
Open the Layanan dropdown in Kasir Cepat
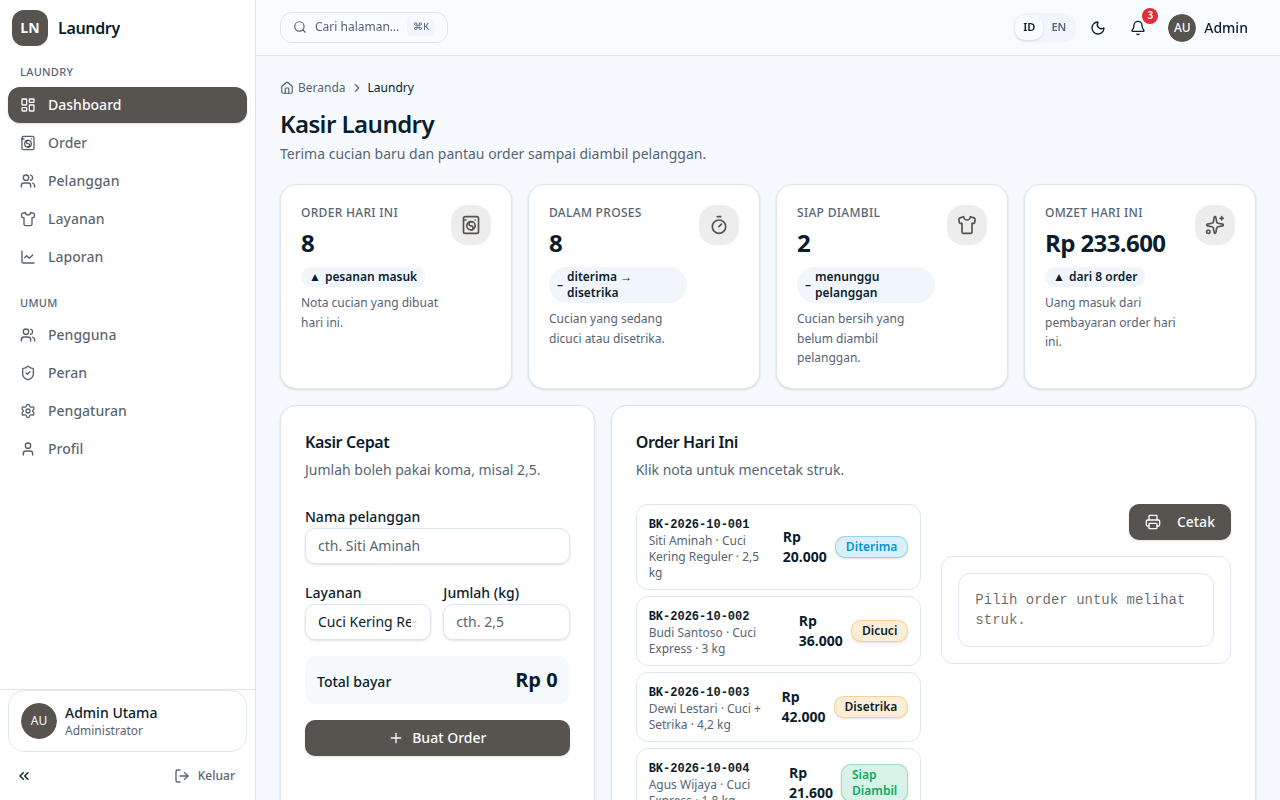pyautogui.click(x=368, y=622)
